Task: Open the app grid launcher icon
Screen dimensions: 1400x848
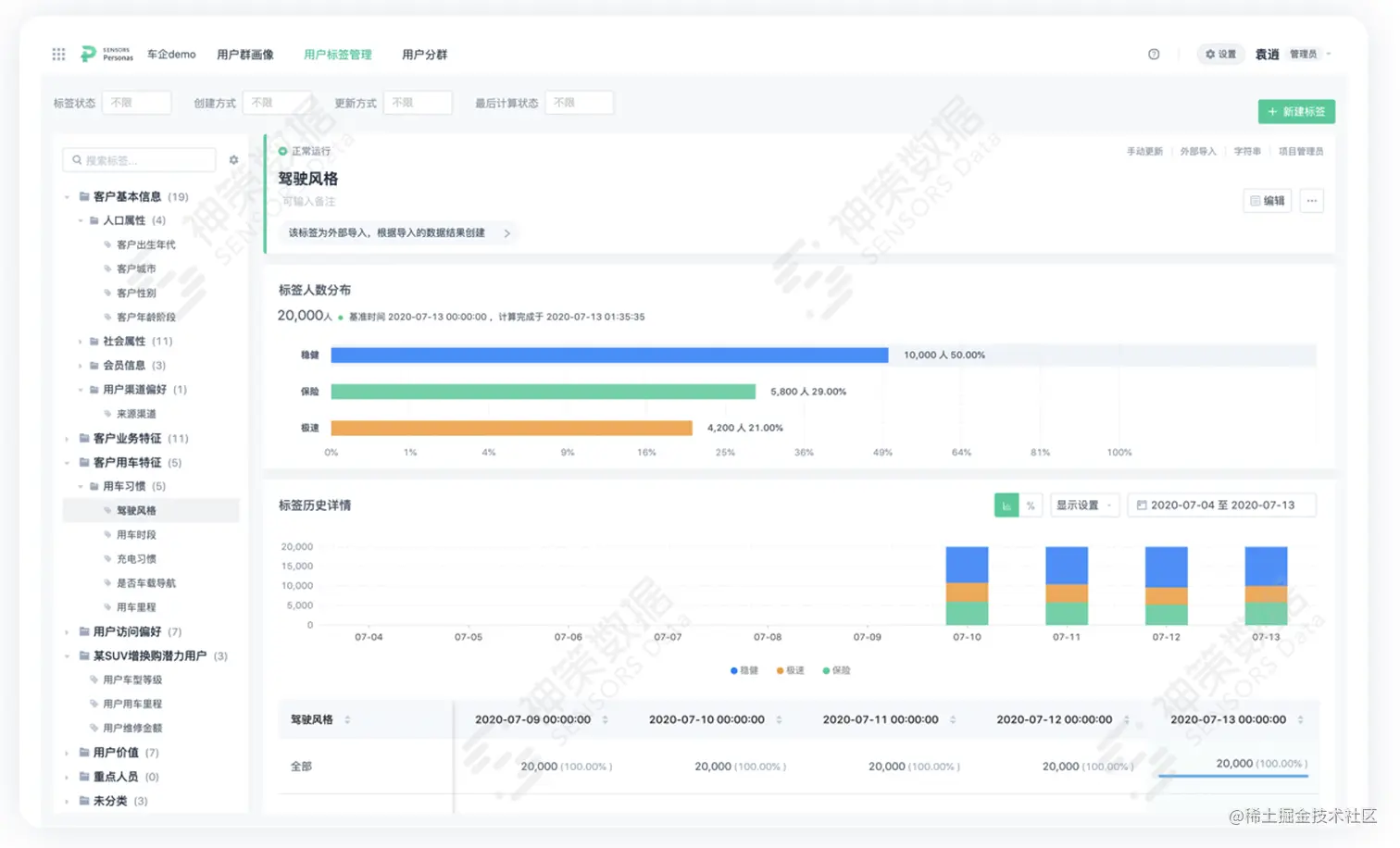Action: [58, 55]
